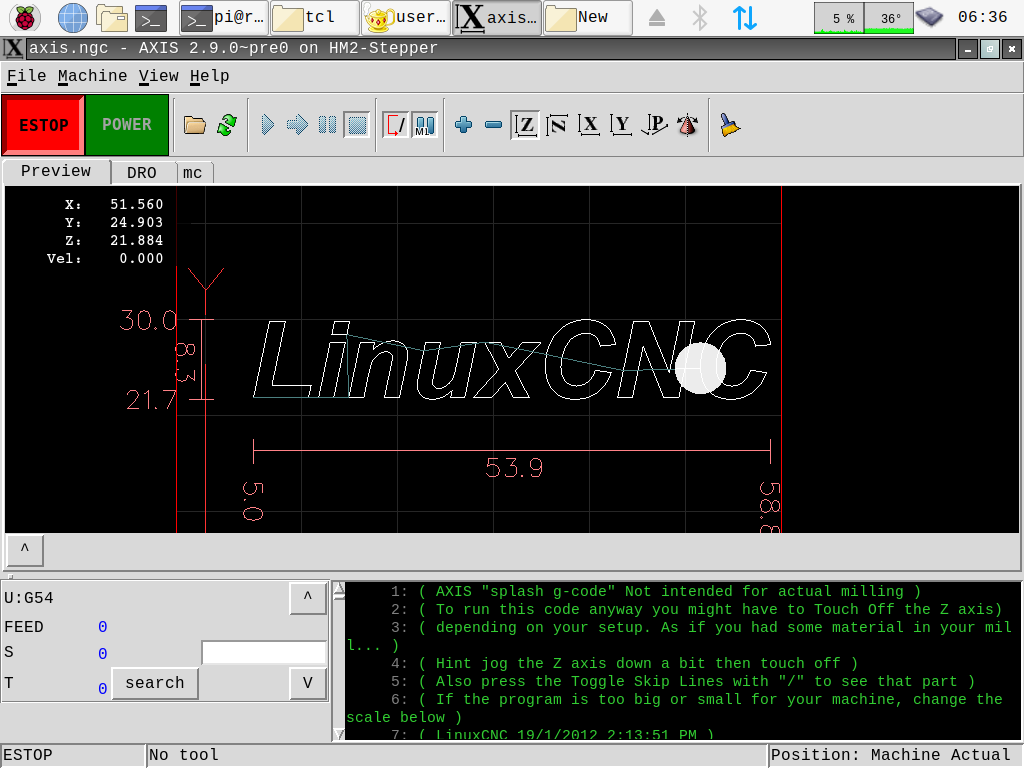Image resolution: width=1024 pixels, height=768 pixels.
Task: Open the File menu
Action: (26, 76)
